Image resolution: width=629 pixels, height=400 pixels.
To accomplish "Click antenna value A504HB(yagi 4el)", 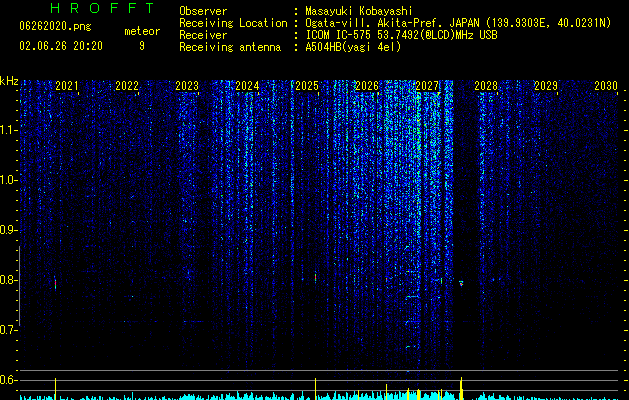I will coord(353,47).
